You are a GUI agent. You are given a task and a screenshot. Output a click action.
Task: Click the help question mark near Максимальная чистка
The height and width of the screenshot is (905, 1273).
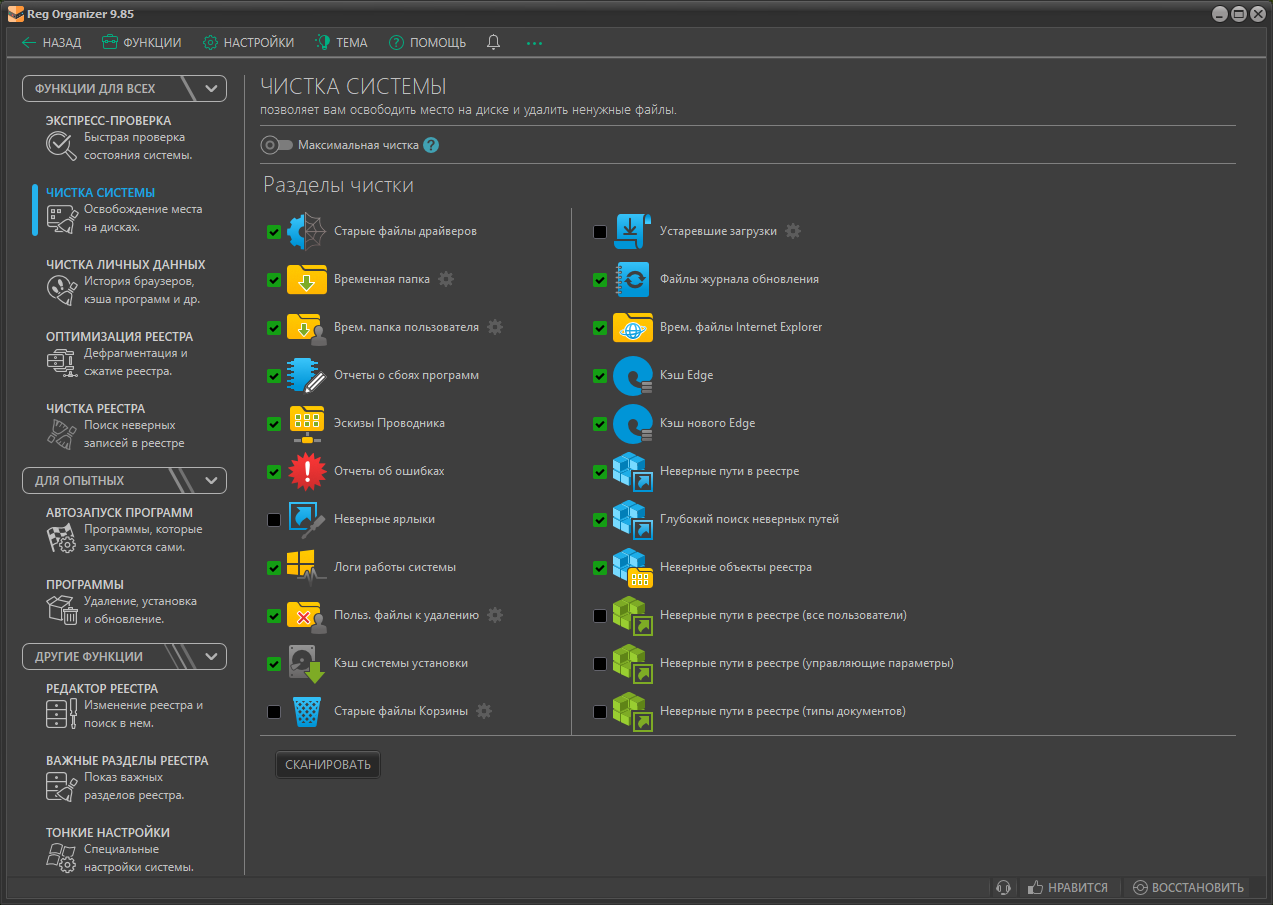pyautogui.click(x=431, y=145)
